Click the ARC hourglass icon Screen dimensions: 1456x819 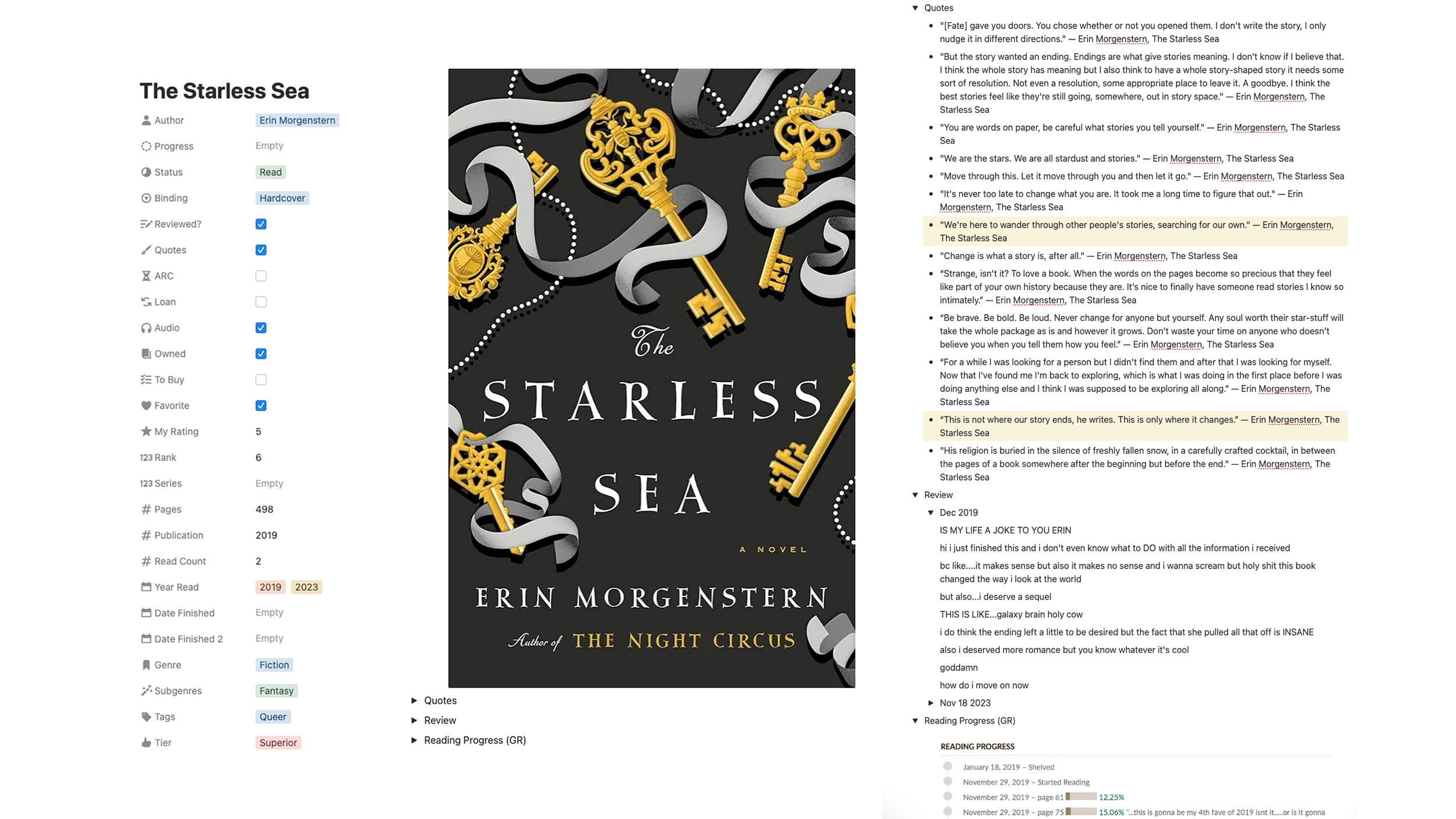(146, 276)
